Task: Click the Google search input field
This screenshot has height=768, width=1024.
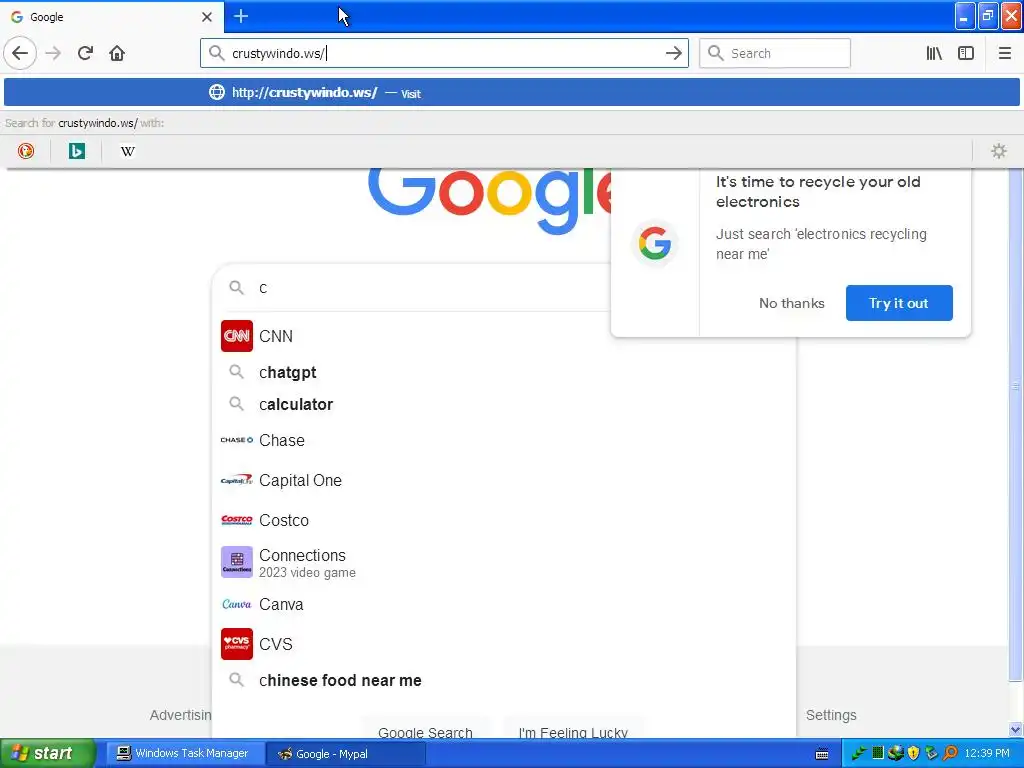Action: [431, 288]
